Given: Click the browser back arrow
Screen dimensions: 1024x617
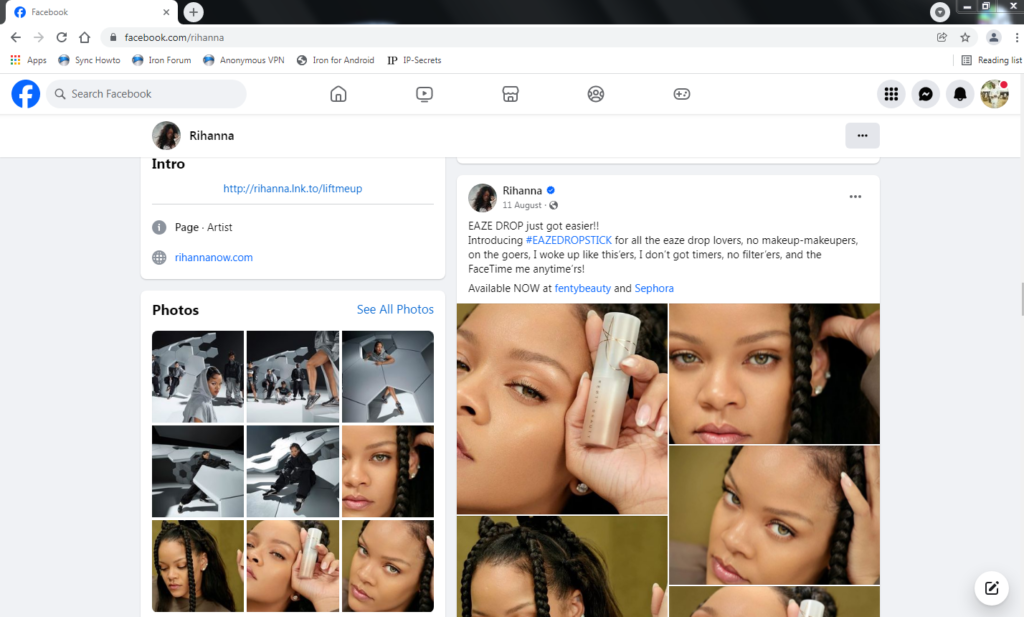Looking at the screenshot, I should pyautogui.click(x=16, y=37).
